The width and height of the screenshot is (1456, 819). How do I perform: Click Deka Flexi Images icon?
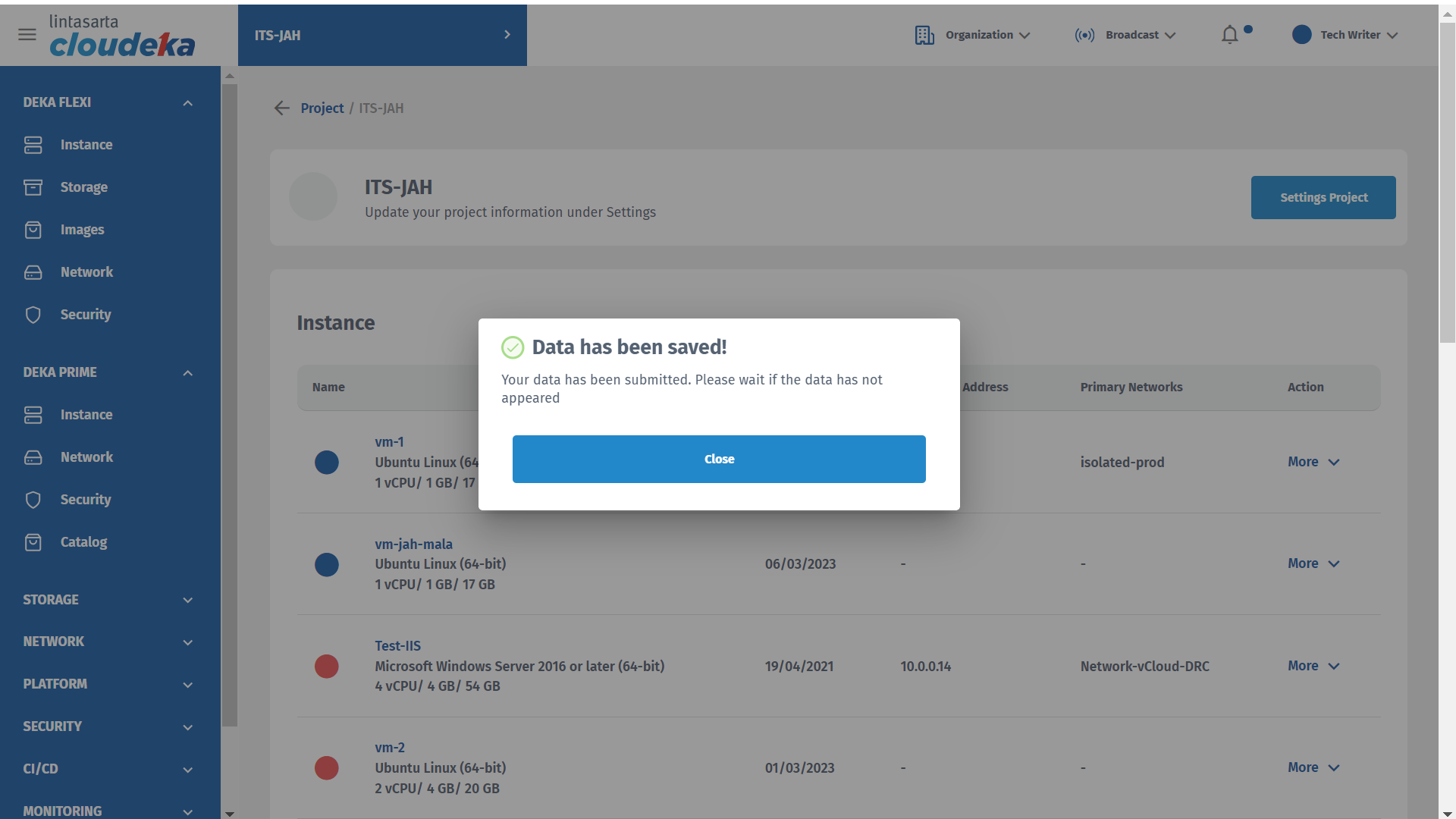pyautogui.click(x=33, y=230)
